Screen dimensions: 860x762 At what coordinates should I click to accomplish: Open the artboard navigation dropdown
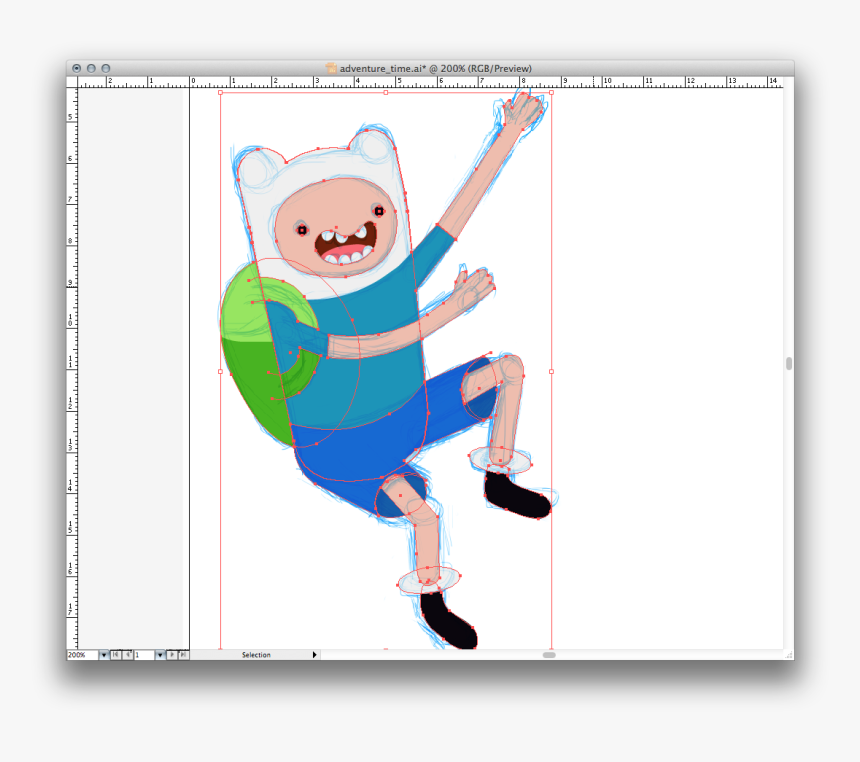click(x=160, y=655)
